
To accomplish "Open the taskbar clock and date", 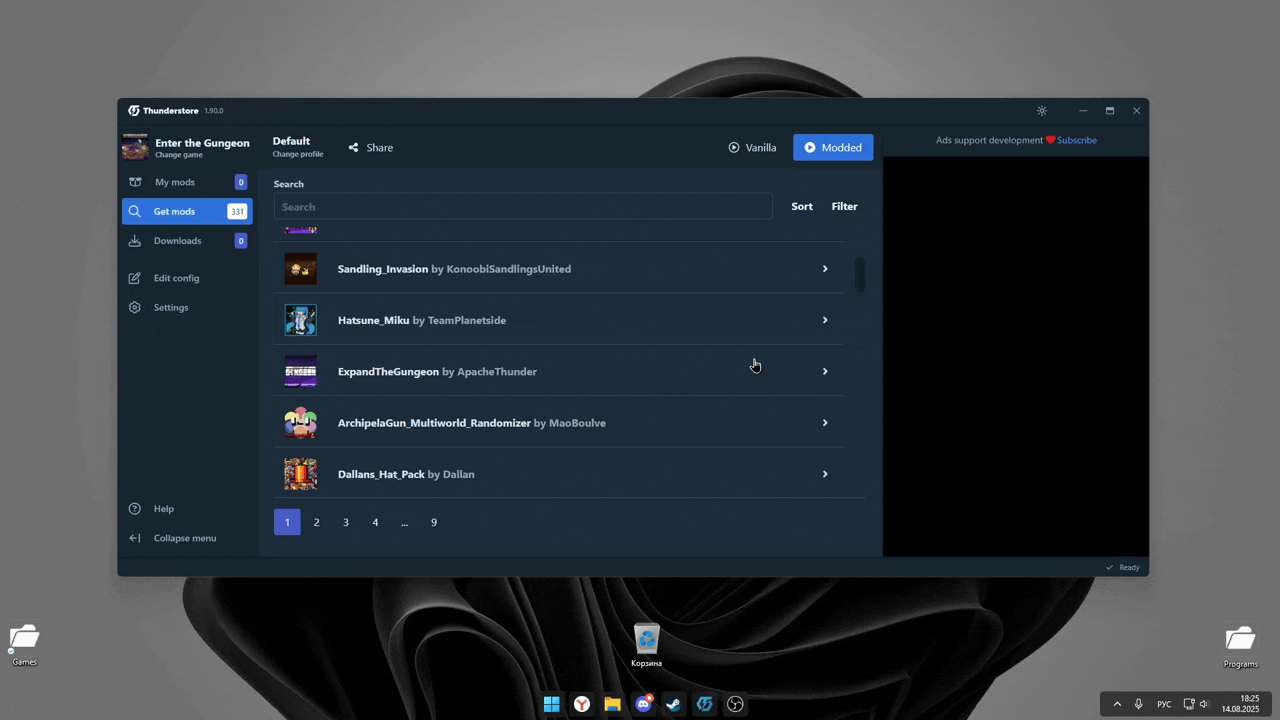I will [x=1240, y=704].
